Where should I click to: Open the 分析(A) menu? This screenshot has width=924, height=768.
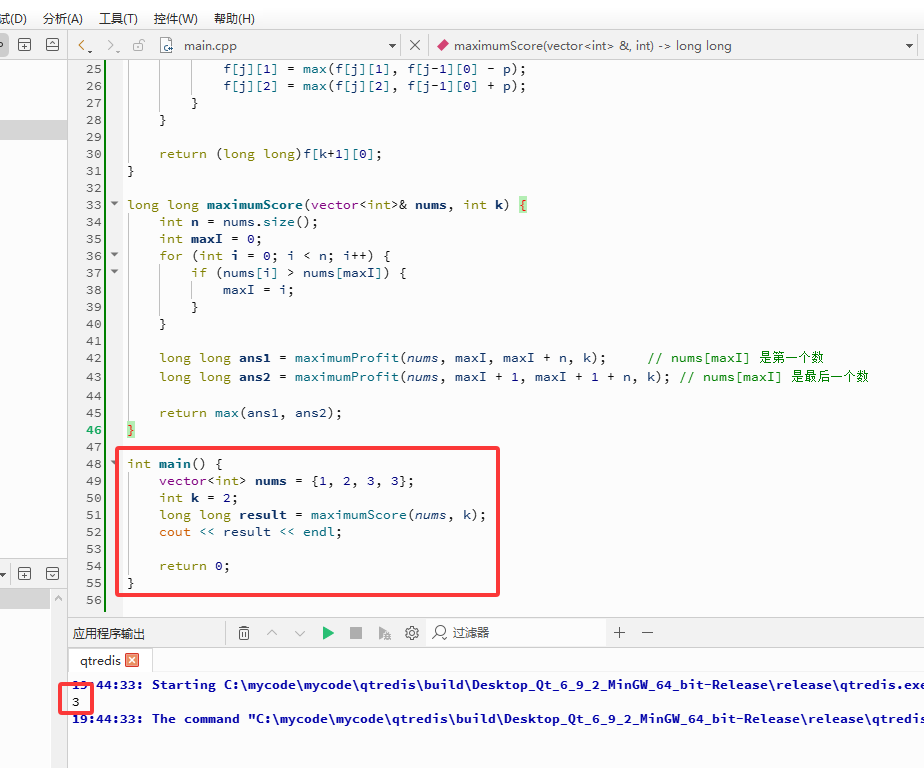click(x=62, y=19)
